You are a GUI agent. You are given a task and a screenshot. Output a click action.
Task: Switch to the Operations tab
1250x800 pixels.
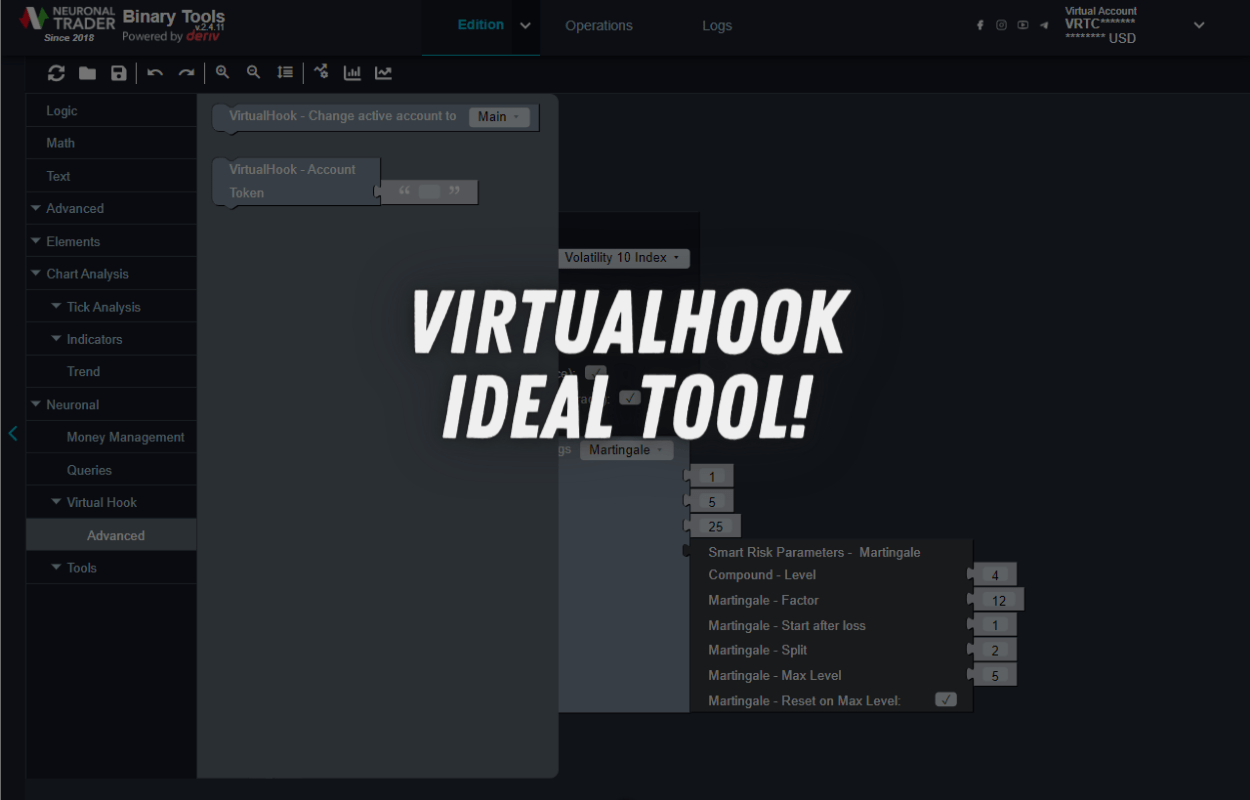598,26
